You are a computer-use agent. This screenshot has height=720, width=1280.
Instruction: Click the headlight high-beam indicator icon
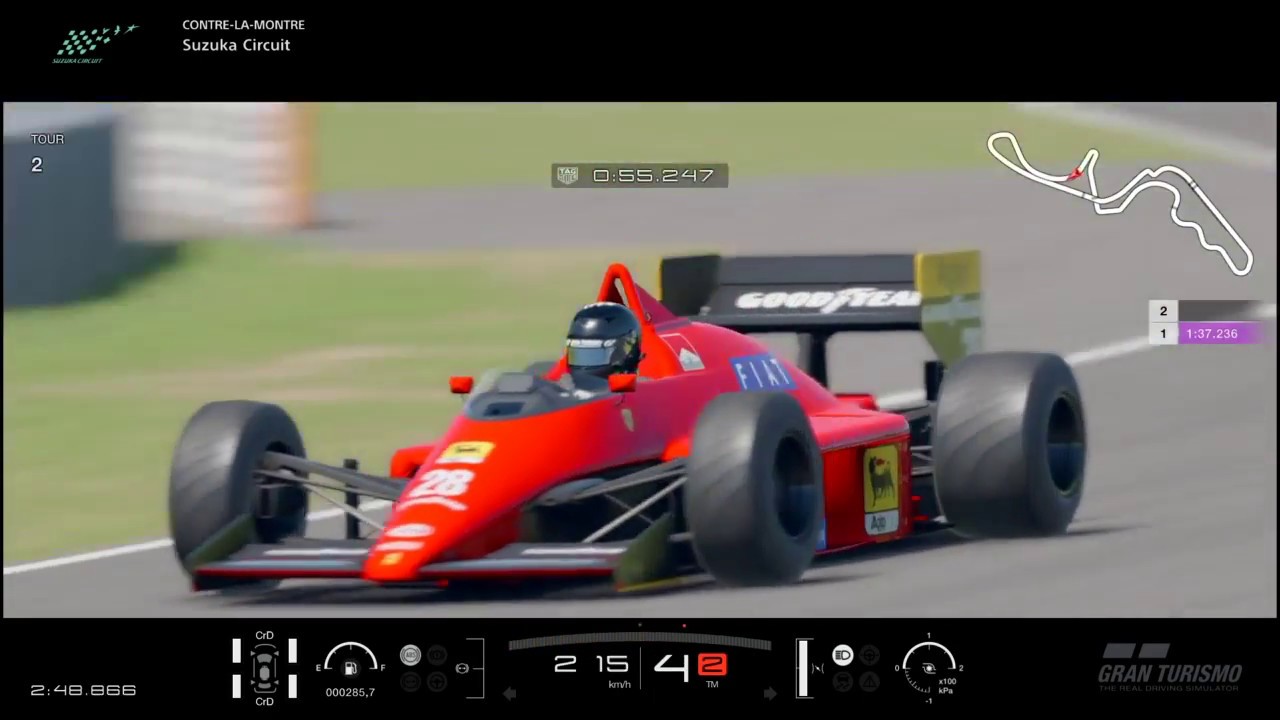point(843,655)
